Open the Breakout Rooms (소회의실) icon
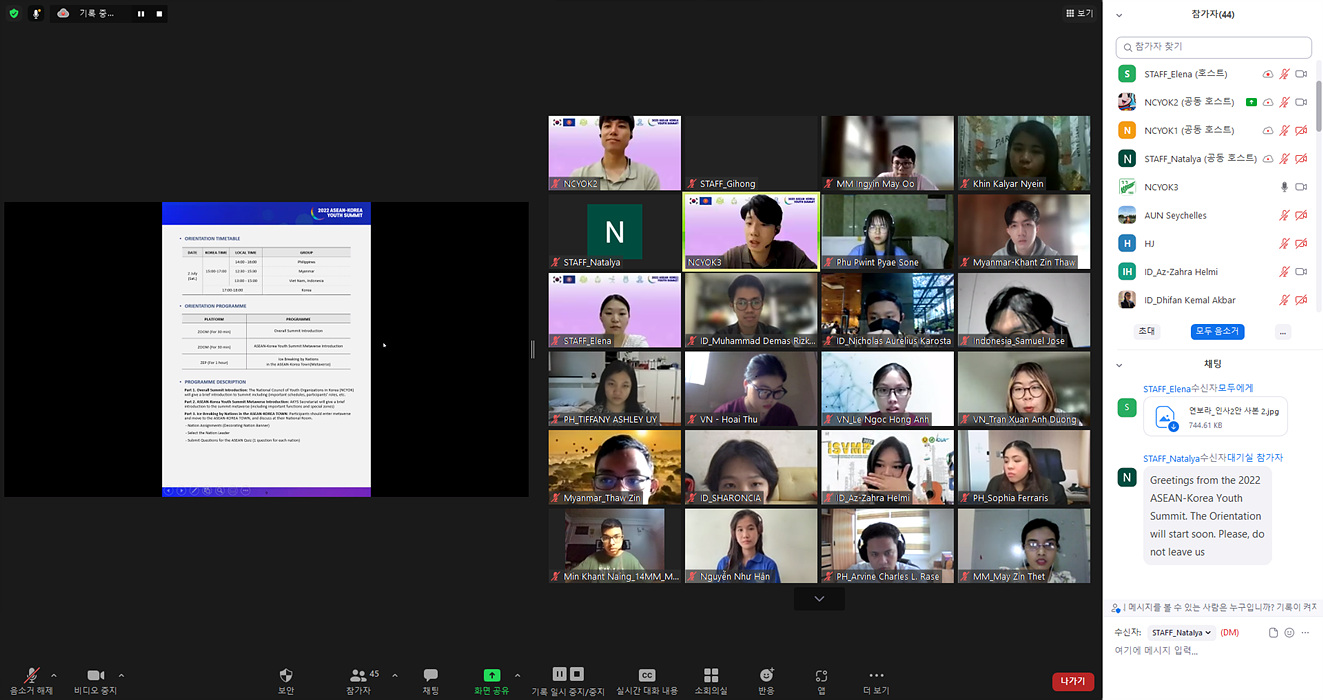Image resolution: width=1323 pixels, height=700 pixels. [x=711, y=677]
